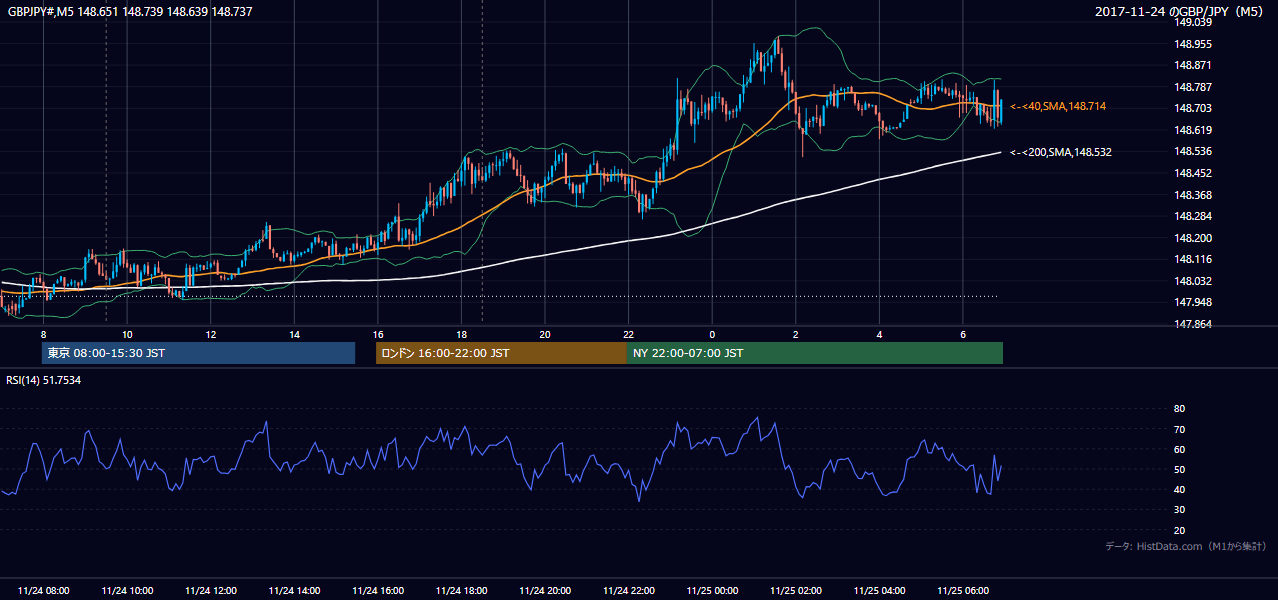Click the hour 22 tick under price chart
Screen dimensions: 1278x600
(x=628, y=334)
